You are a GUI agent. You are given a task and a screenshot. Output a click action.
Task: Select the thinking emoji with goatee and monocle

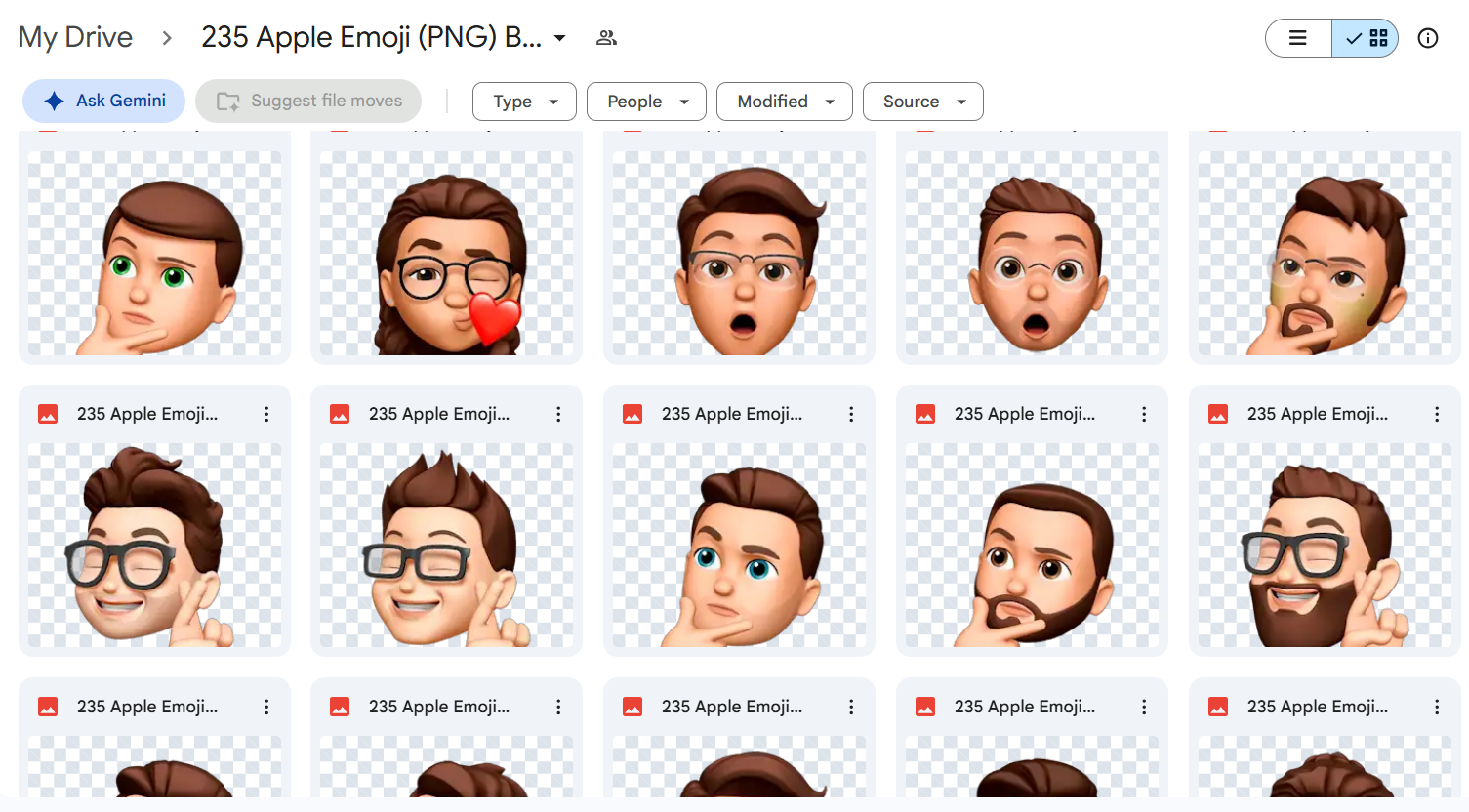point(1326,253)
